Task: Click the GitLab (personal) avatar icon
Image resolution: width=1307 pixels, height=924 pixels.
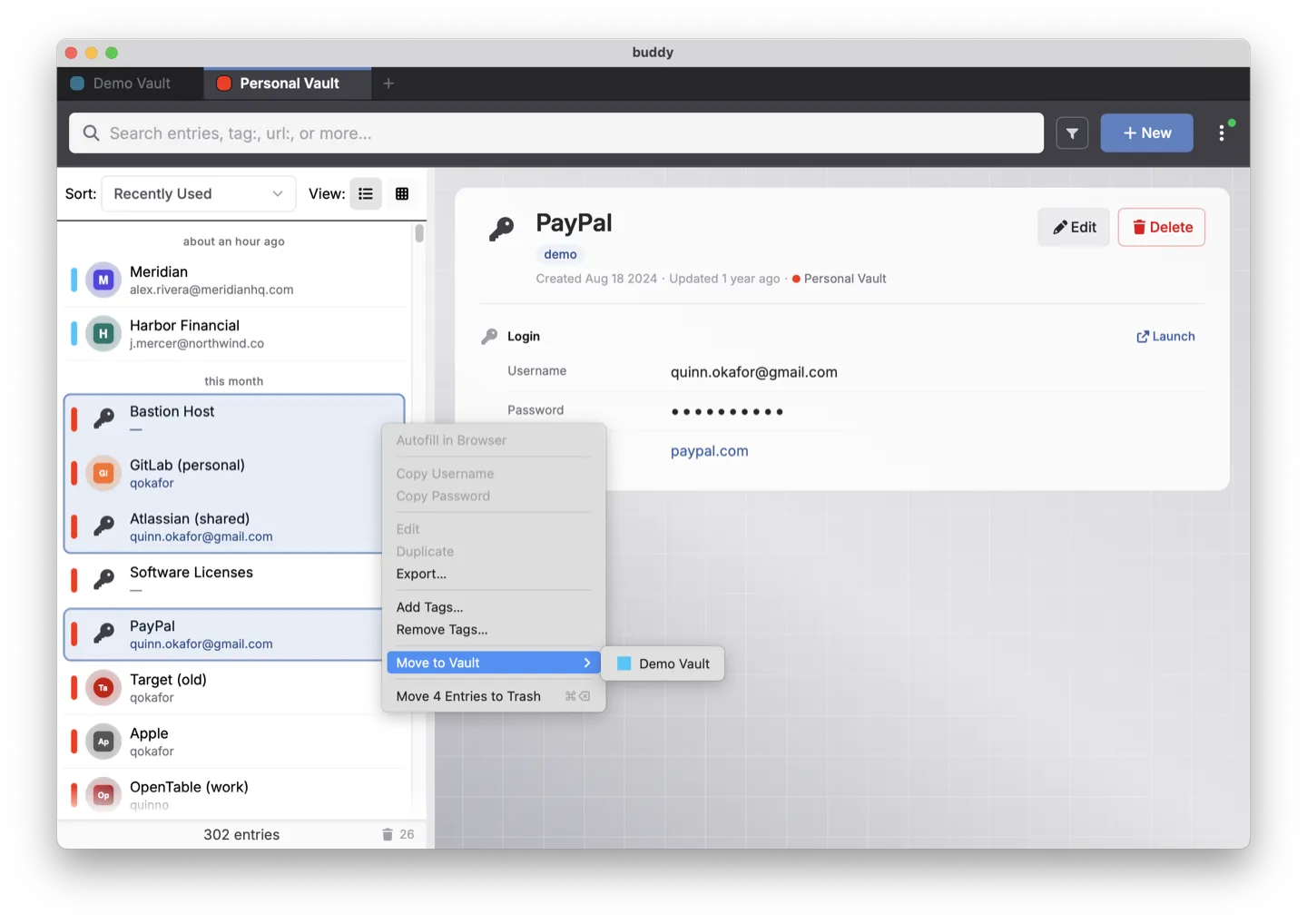Action: pyautogui.click(x=103, y=473)
